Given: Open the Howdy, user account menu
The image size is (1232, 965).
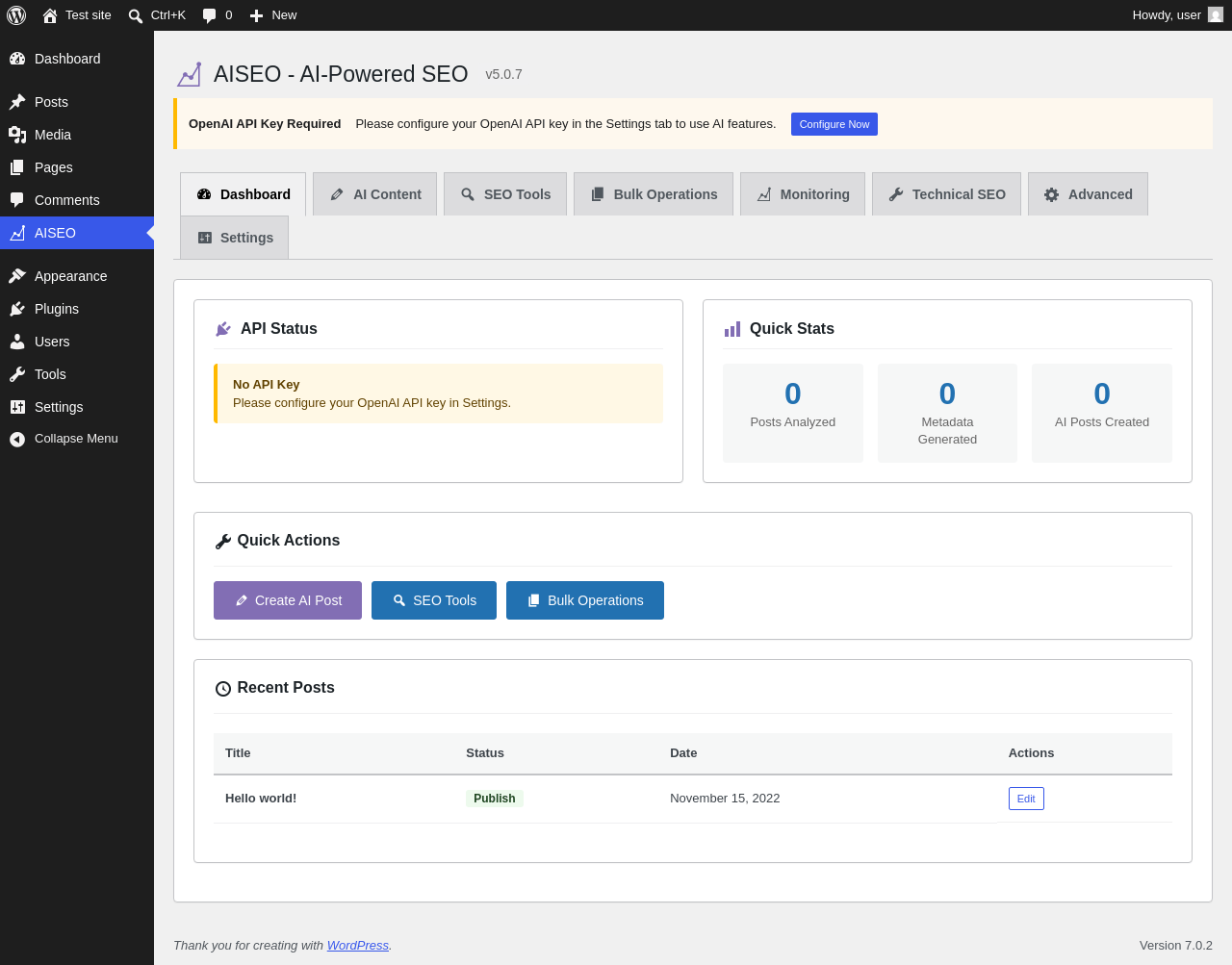Looking at the screenshot, I should tap(1177, 15).
